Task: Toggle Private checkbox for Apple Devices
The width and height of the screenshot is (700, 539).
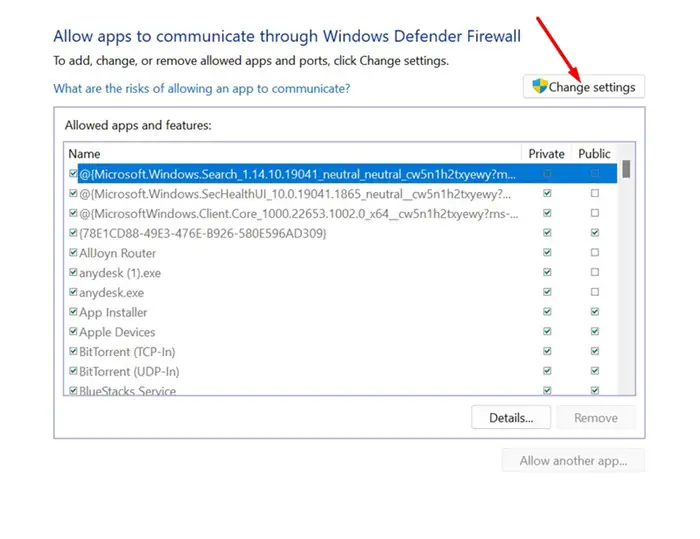Action: 546,332
